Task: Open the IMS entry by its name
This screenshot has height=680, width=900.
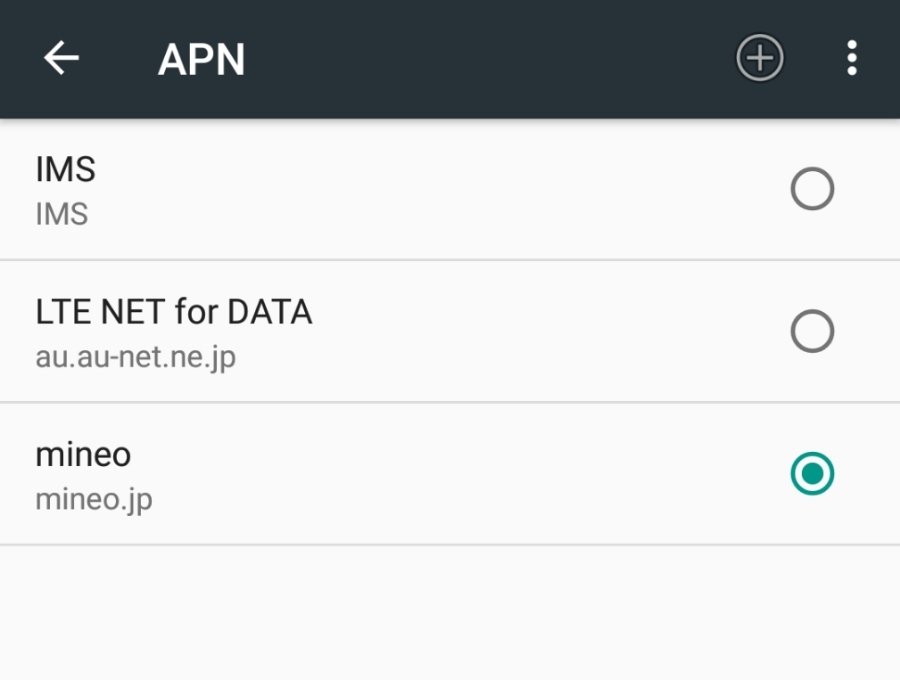Action: click(x=66, y=170)
